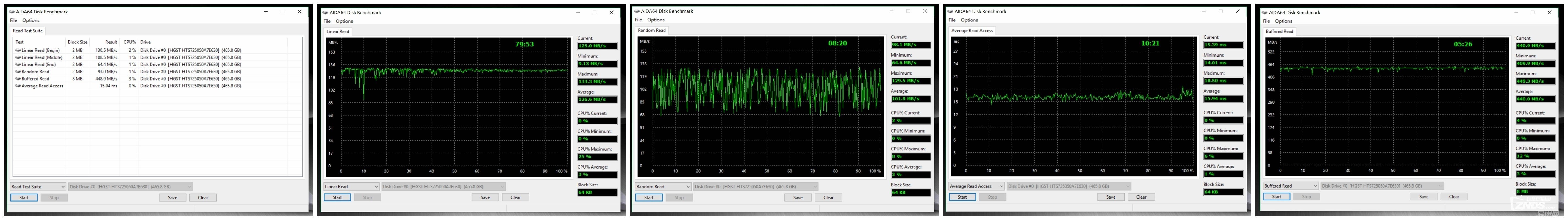Click disk icon beside Linear Read (Begin)
Viewport: 1568px width, 220px height.
tap(18, 50)
